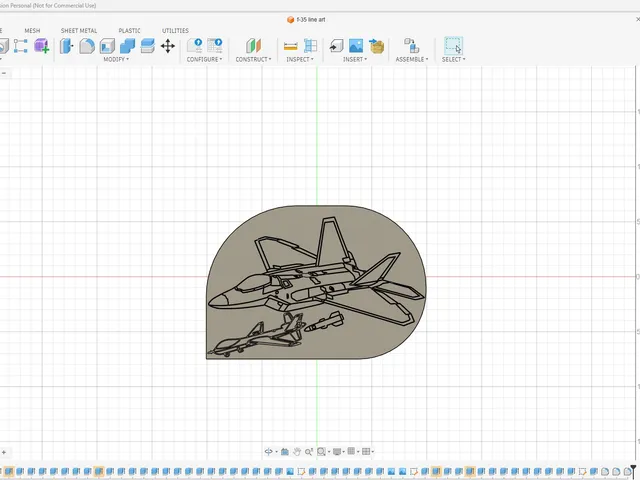Expand the CONSTRUCT dropdown menu
This screenshot has height=480, width=640.
(253, 59)
